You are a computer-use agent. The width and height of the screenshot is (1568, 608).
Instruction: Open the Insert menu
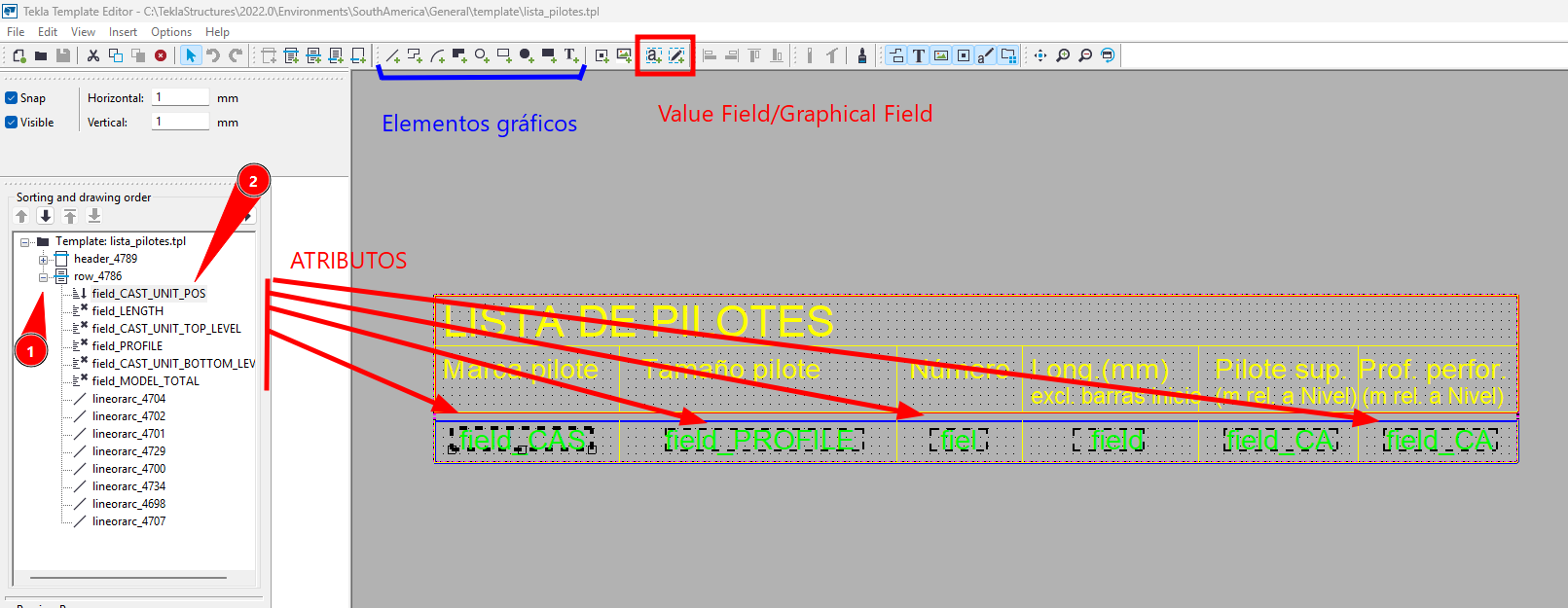tap(123, 32)
